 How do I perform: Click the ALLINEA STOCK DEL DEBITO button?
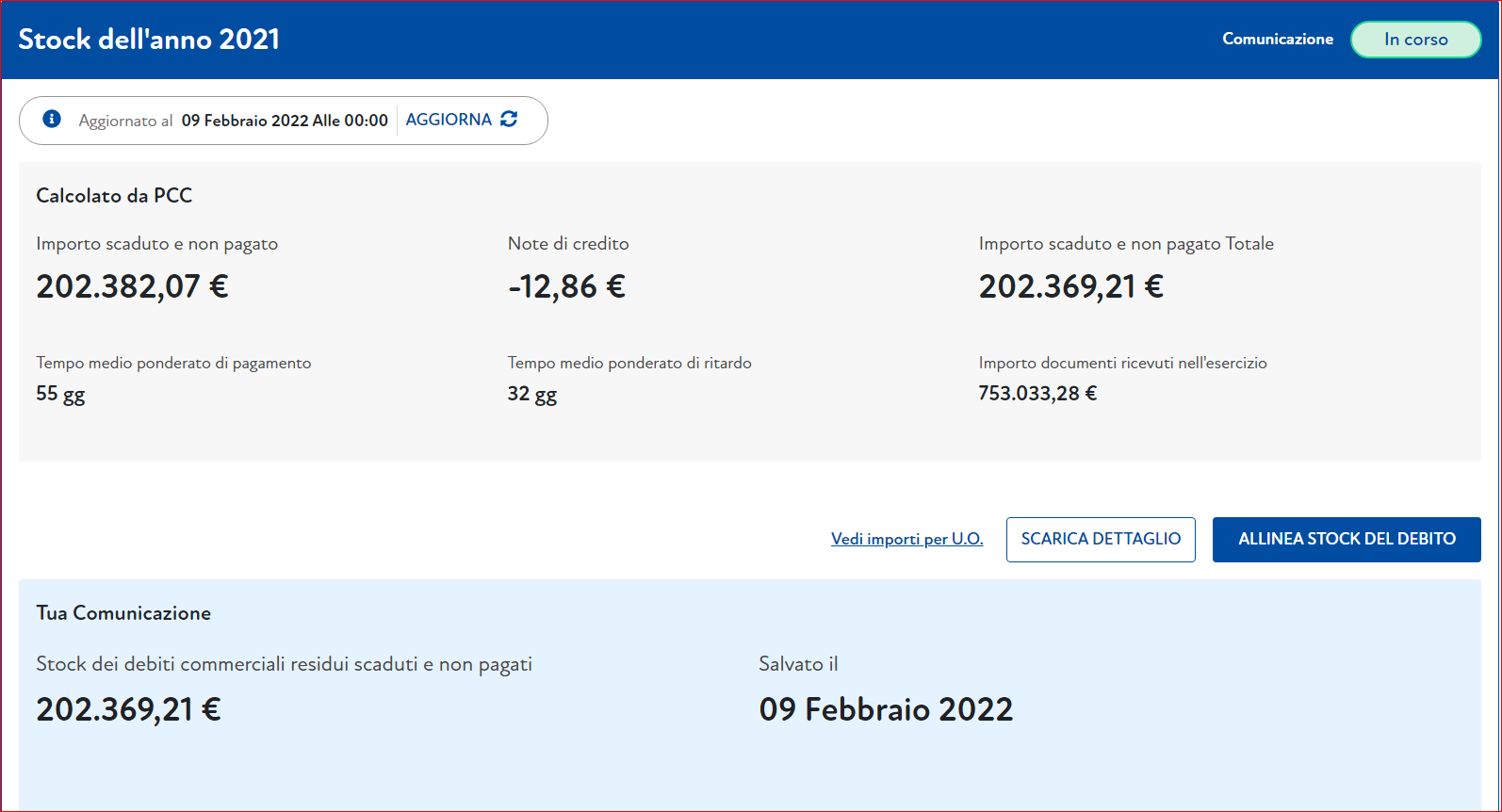coord(1346,539)
